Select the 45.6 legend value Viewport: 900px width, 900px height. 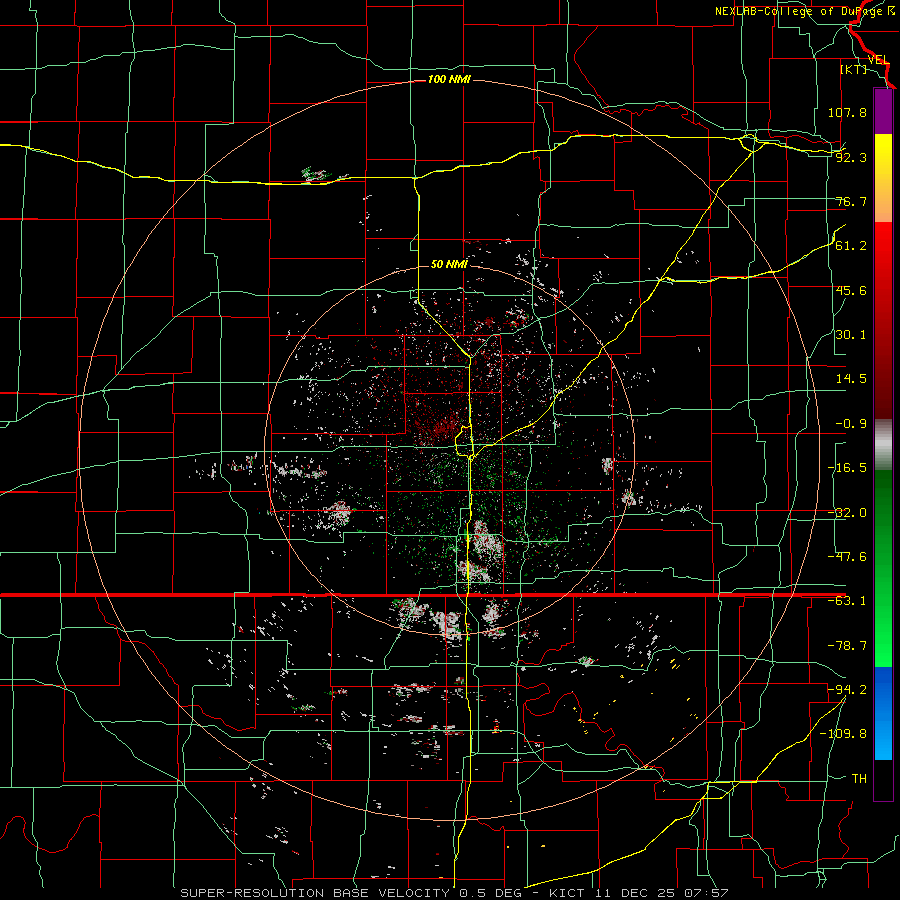pos(851,290)
